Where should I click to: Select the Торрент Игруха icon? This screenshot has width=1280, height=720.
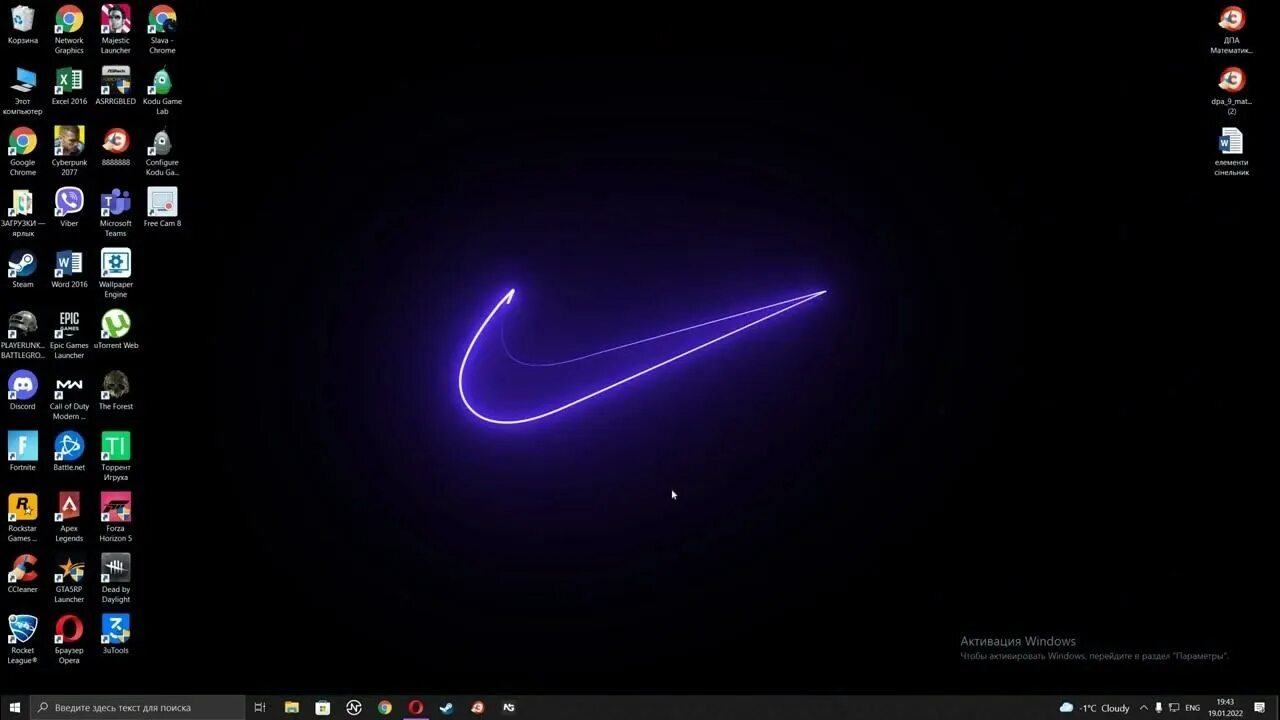[x=116, y=457]
